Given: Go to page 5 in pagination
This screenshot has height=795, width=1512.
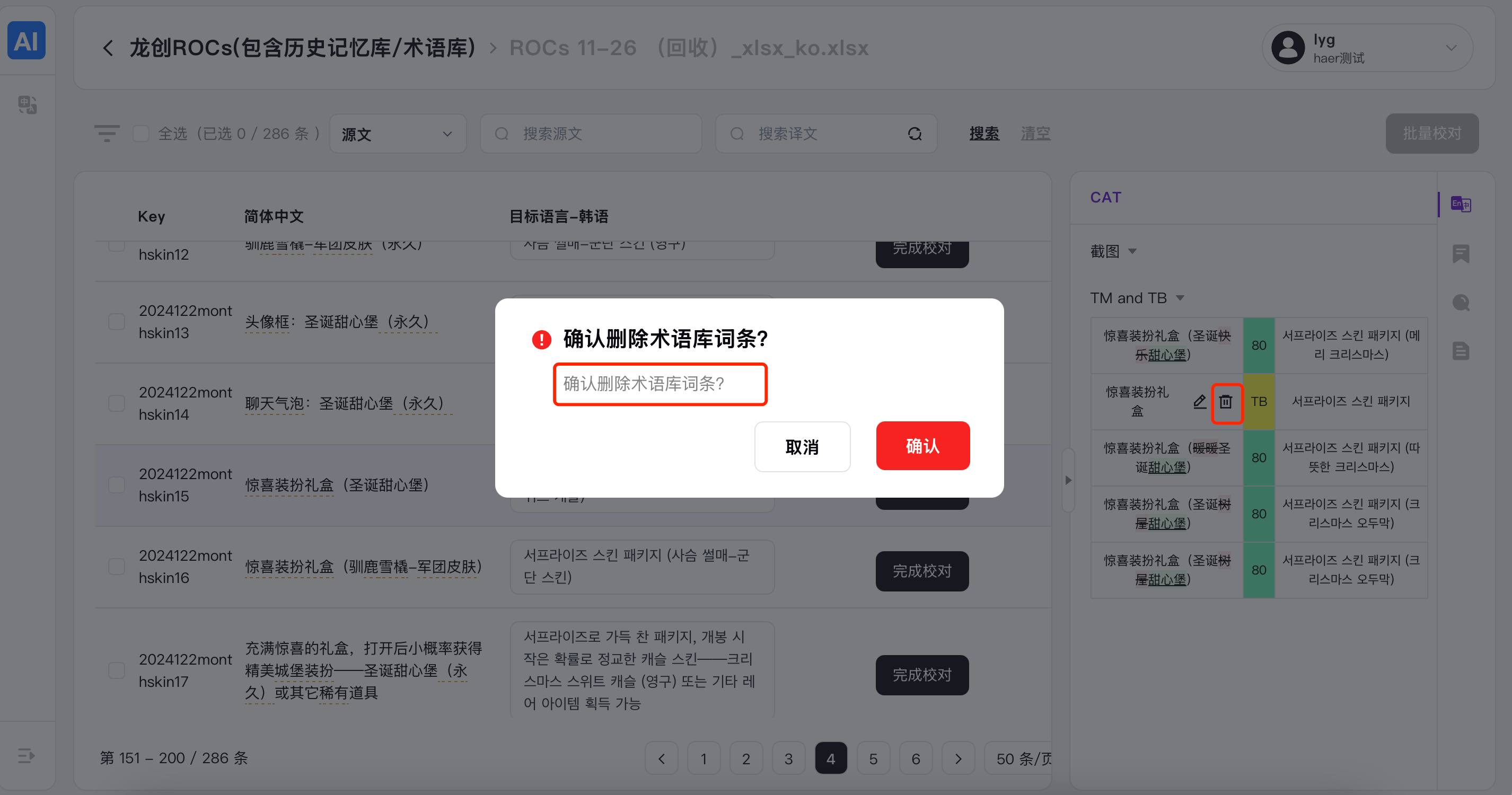Looking at the screenshot, I should click(873, 758).
